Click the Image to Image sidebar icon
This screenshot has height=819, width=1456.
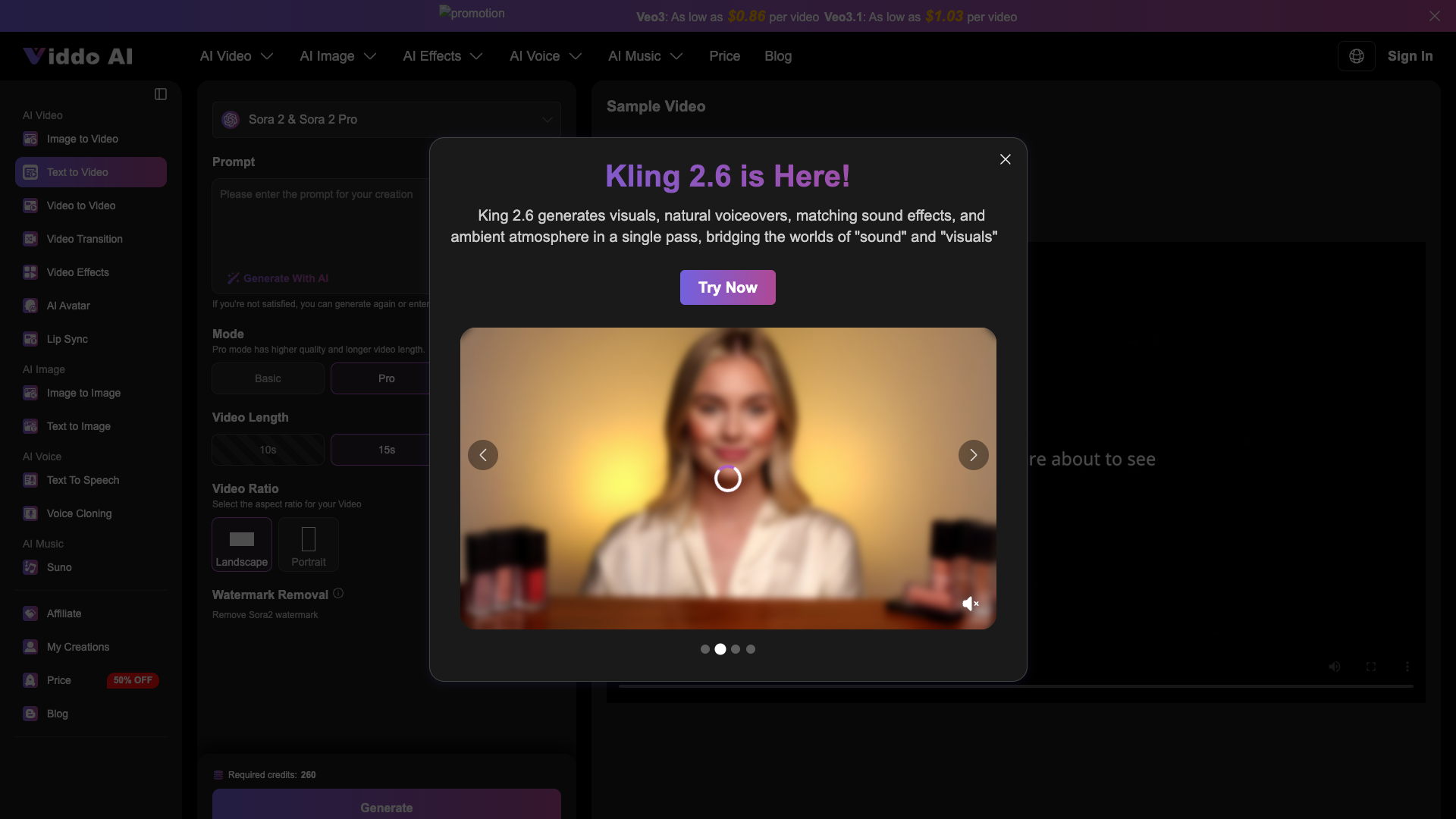[x=30, y=393]
